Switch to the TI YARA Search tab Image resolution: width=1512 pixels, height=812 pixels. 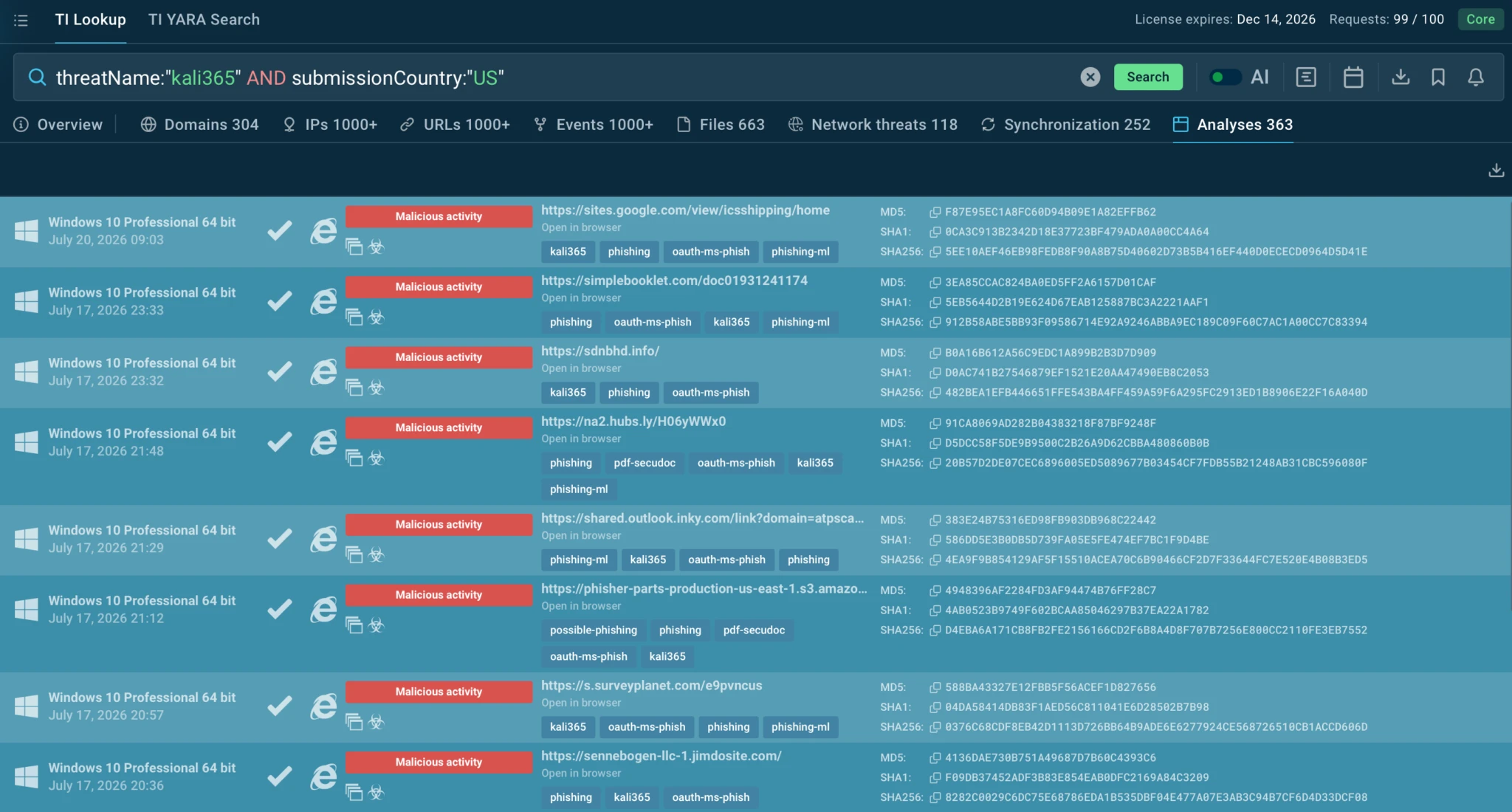[x=204, y=20]
